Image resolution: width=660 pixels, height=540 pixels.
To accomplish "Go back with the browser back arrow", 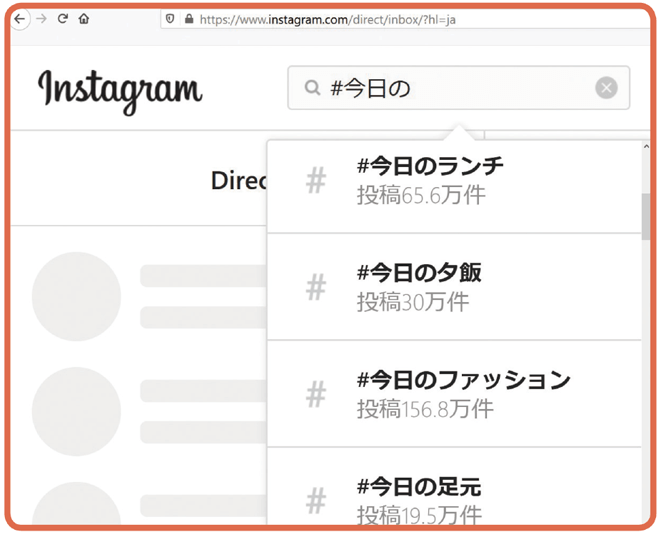I will point(20,19).
